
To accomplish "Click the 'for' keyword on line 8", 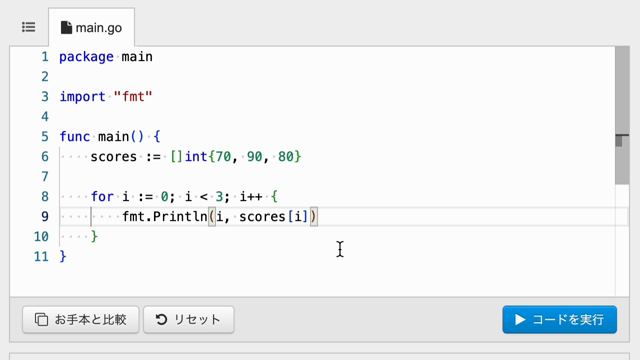I will point(102,197).
